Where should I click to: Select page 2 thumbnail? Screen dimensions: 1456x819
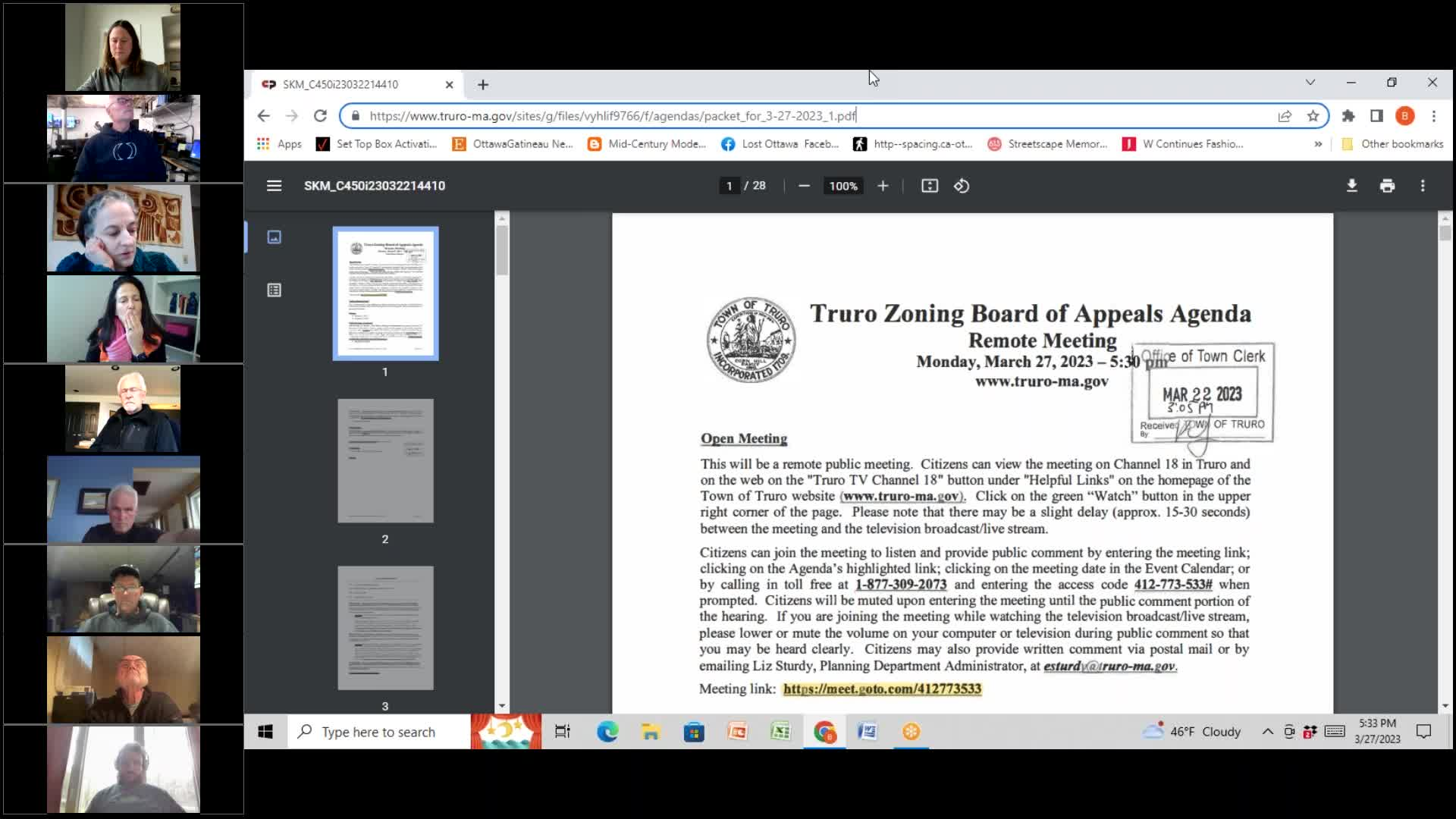point(385,460)
